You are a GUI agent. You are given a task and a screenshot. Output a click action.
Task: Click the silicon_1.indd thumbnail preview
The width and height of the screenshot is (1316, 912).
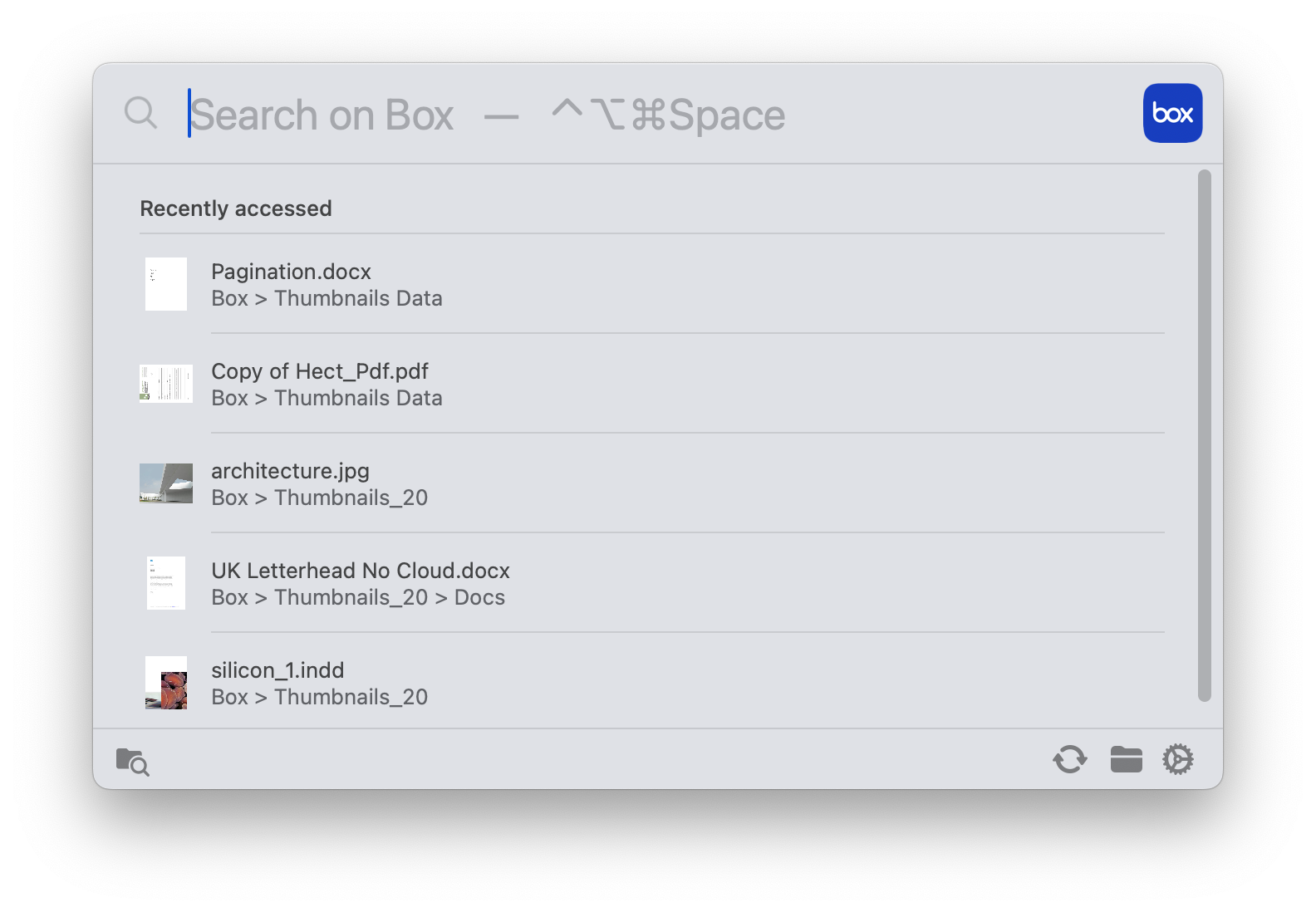coord(166,683)
